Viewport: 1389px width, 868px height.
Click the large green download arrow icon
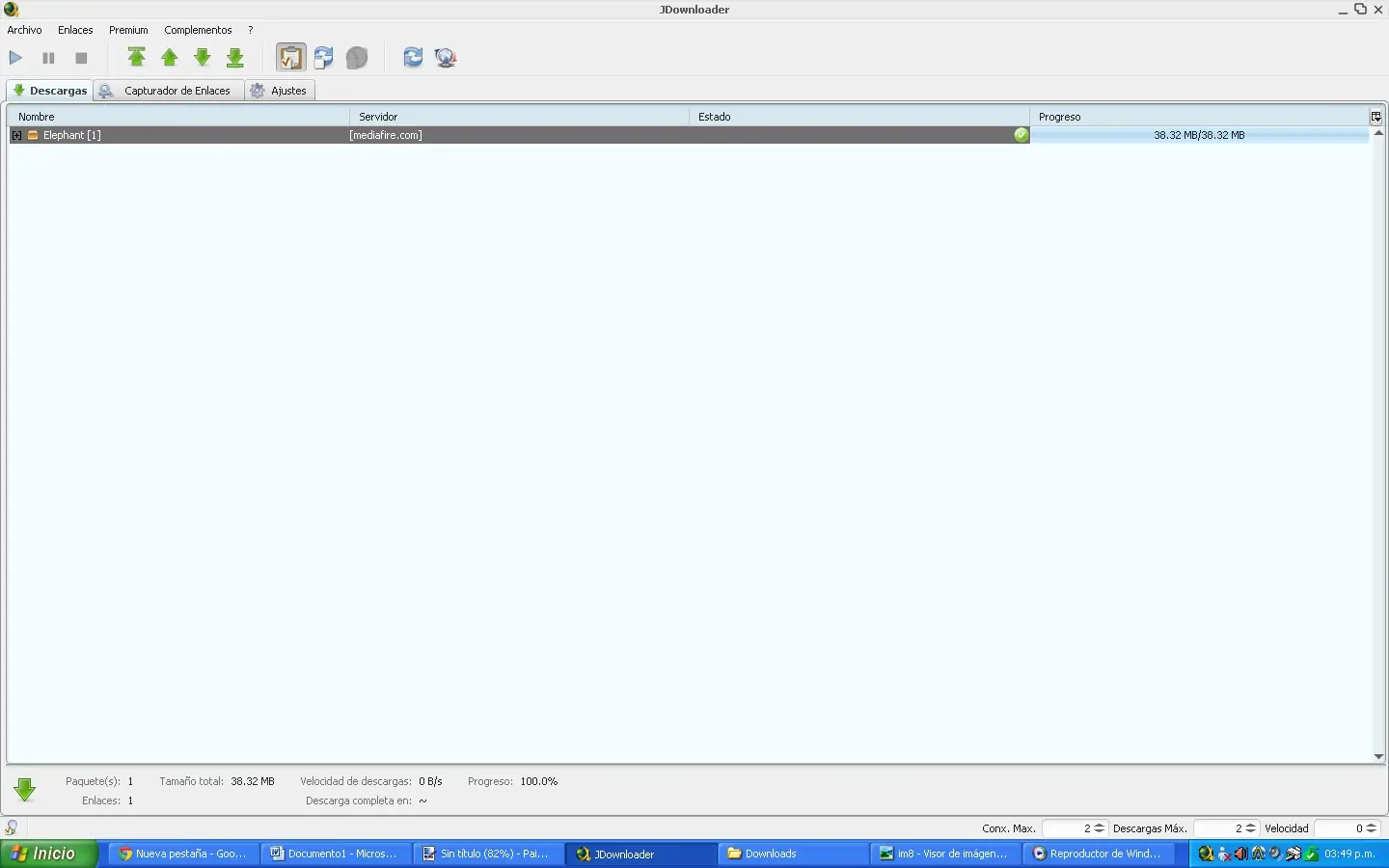pos(25,790)
